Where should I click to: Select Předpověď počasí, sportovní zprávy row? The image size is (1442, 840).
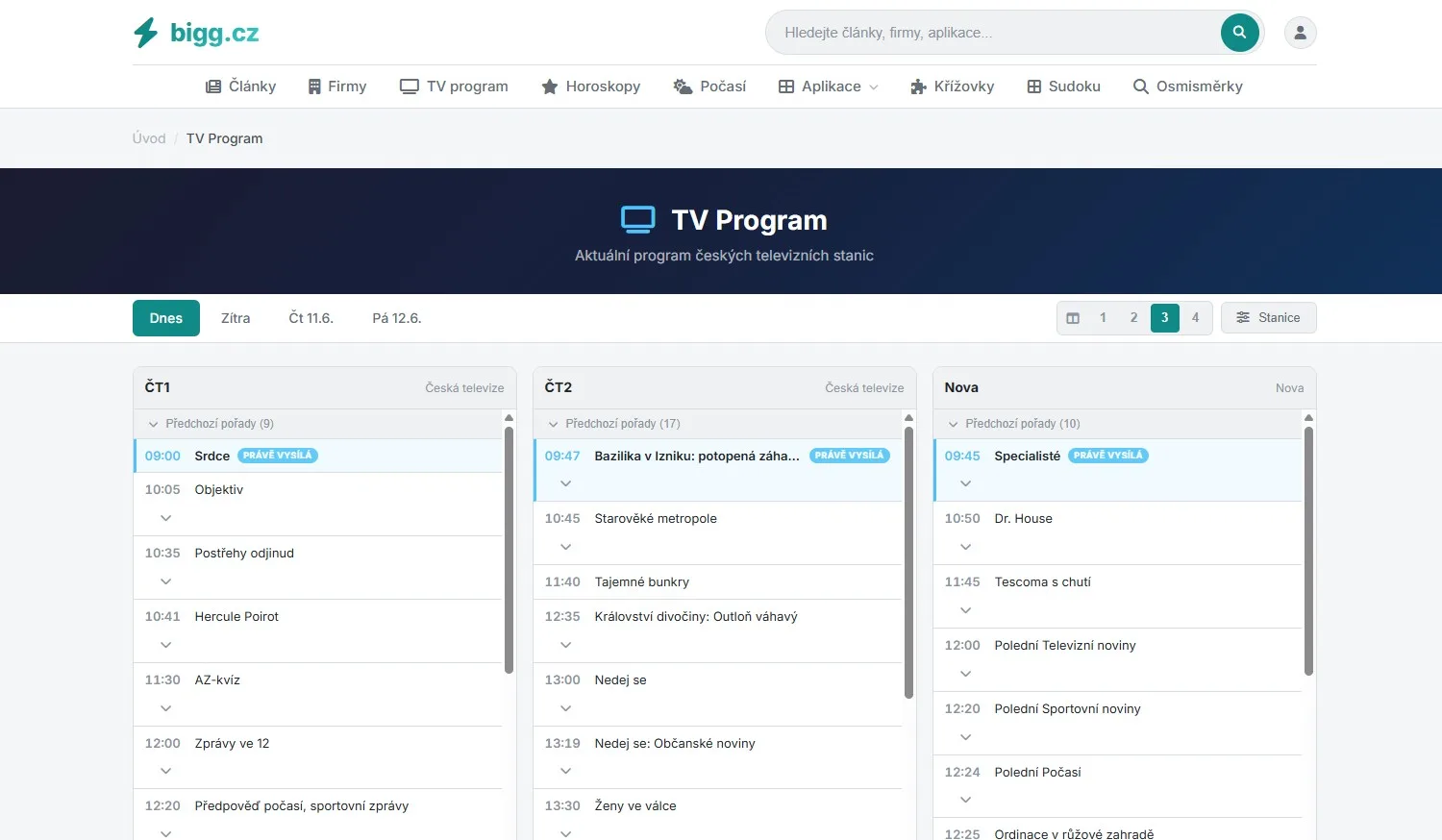click(318, 815)
